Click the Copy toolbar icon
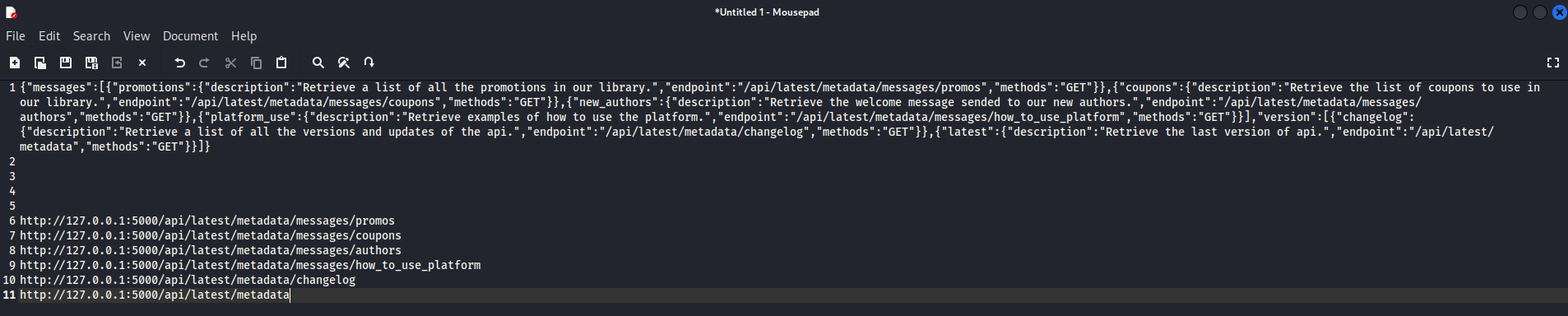1568x316 pixels. pos(256,63)
